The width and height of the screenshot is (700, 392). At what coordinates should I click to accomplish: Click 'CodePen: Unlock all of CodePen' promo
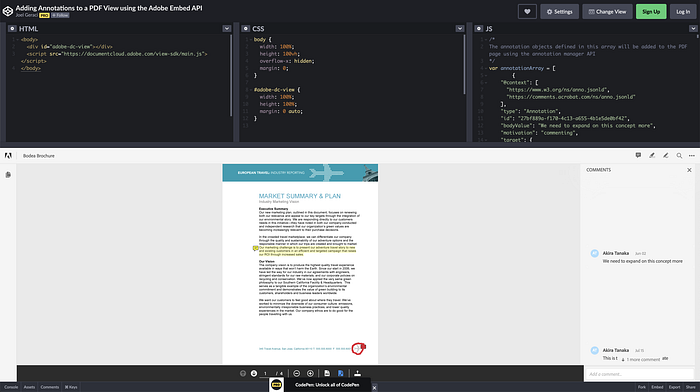(327, 385)
